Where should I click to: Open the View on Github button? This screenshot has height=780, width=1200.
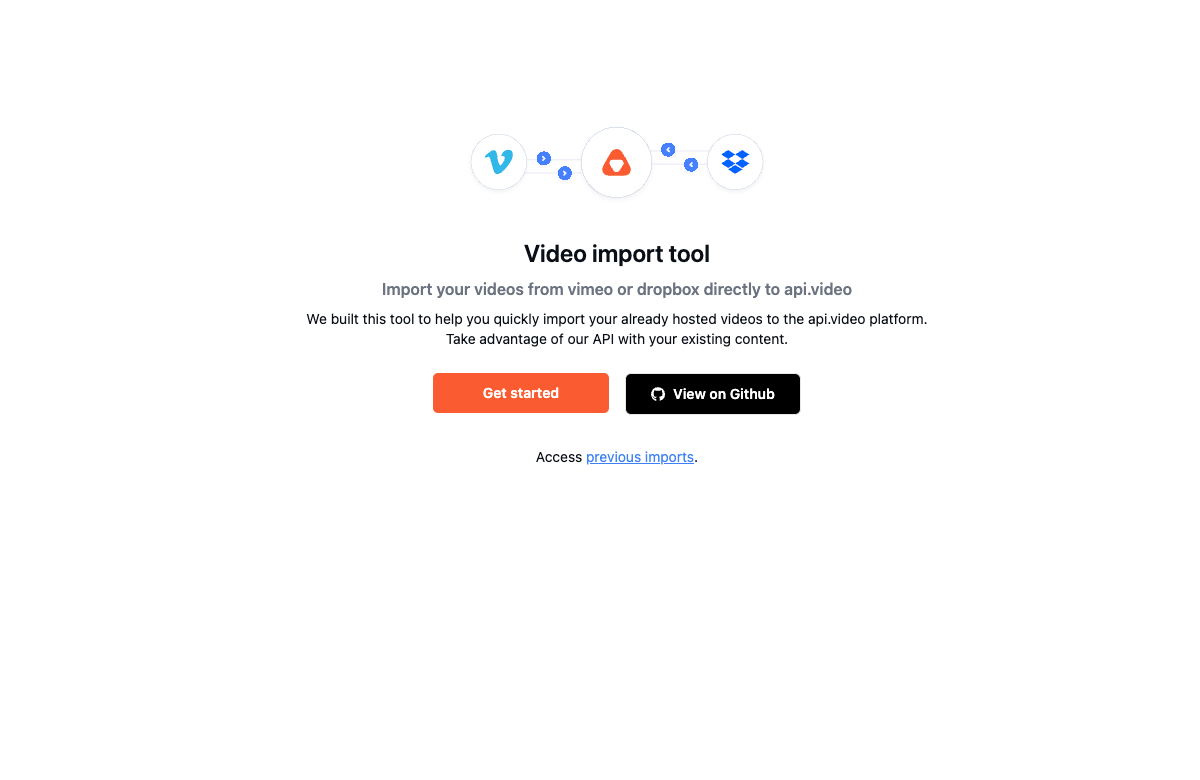pyautogui.click(x=713, y=394)
